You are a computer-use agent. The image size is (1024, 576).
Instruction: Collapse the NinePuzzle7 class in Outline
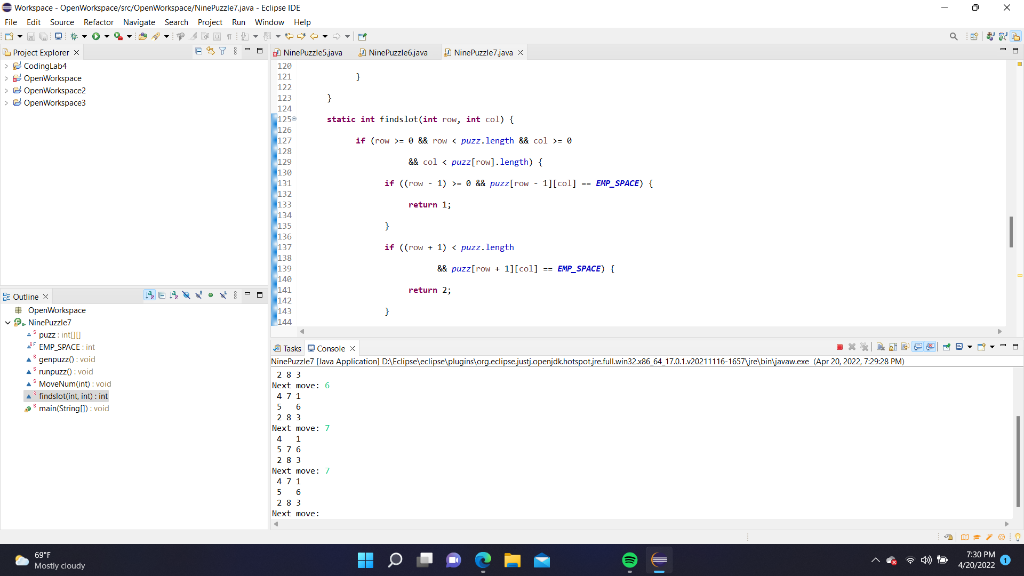point(9,322)
